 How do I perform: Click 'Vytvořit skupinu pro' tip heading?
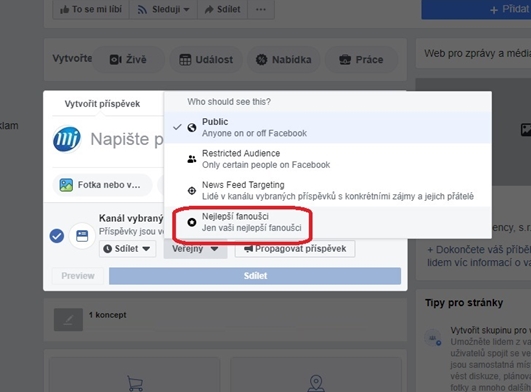490,330
